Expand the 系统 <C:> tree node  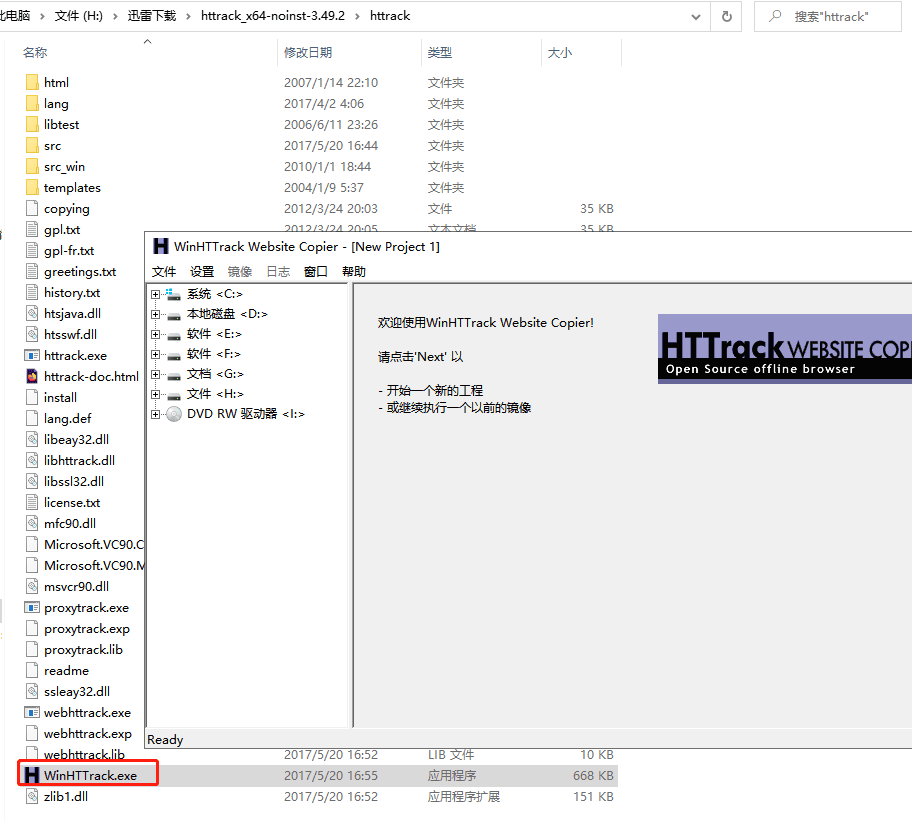[155, 294]
